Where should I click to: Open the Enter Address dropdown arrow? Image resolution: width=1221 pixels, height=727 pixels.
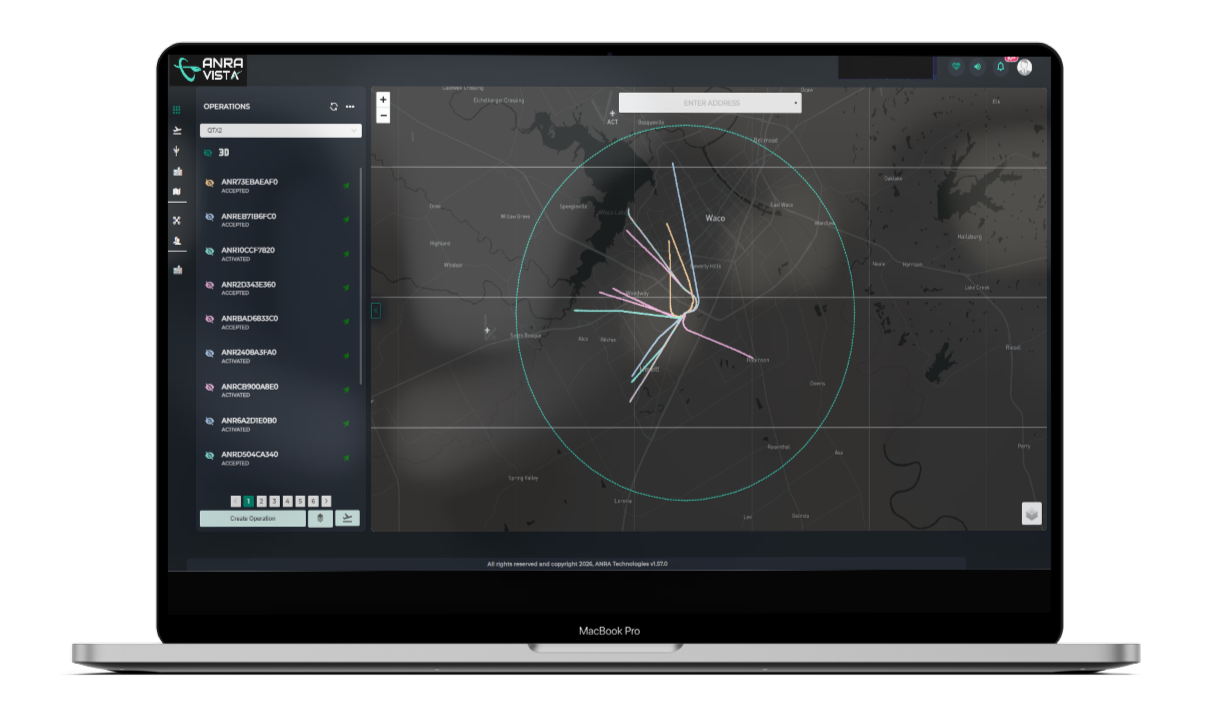pyautogui.click(x=795, y=103)
